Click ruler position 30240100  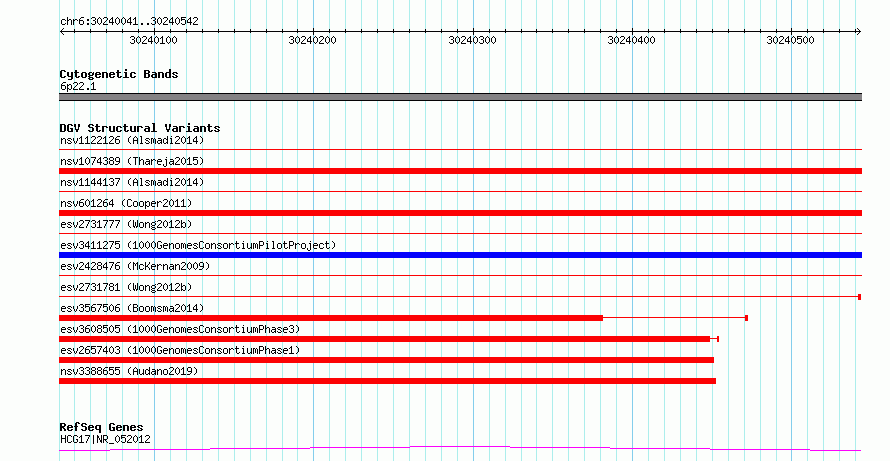tap(153, 40)
